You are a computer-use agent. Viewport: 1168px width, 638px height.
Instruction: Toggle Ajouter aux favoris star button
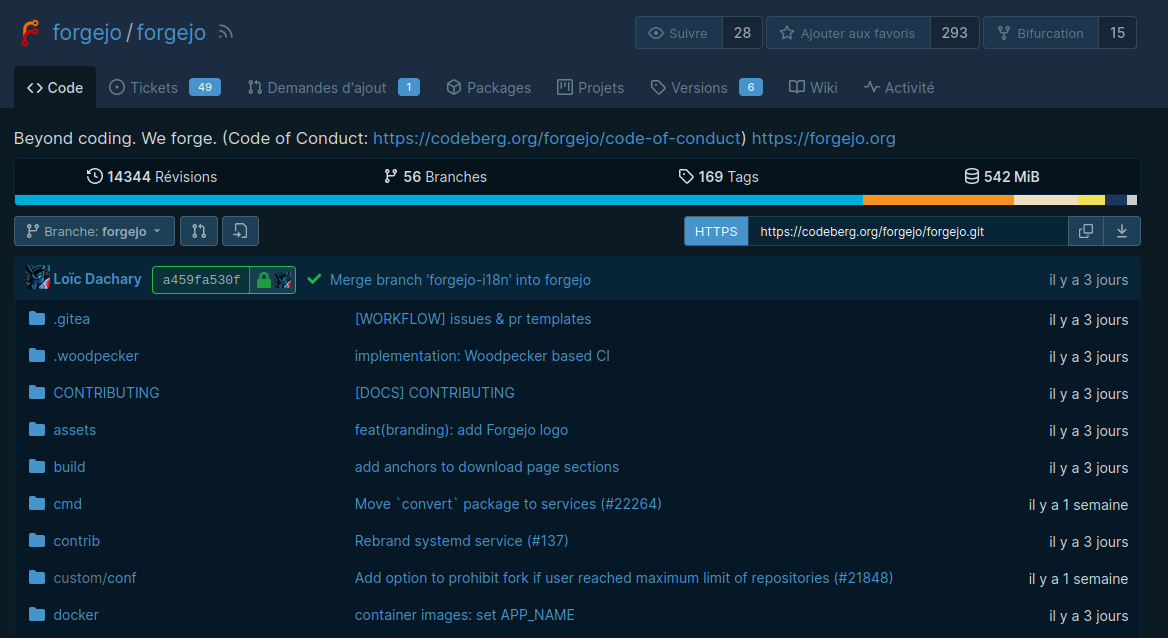click(x=848, y=33)
